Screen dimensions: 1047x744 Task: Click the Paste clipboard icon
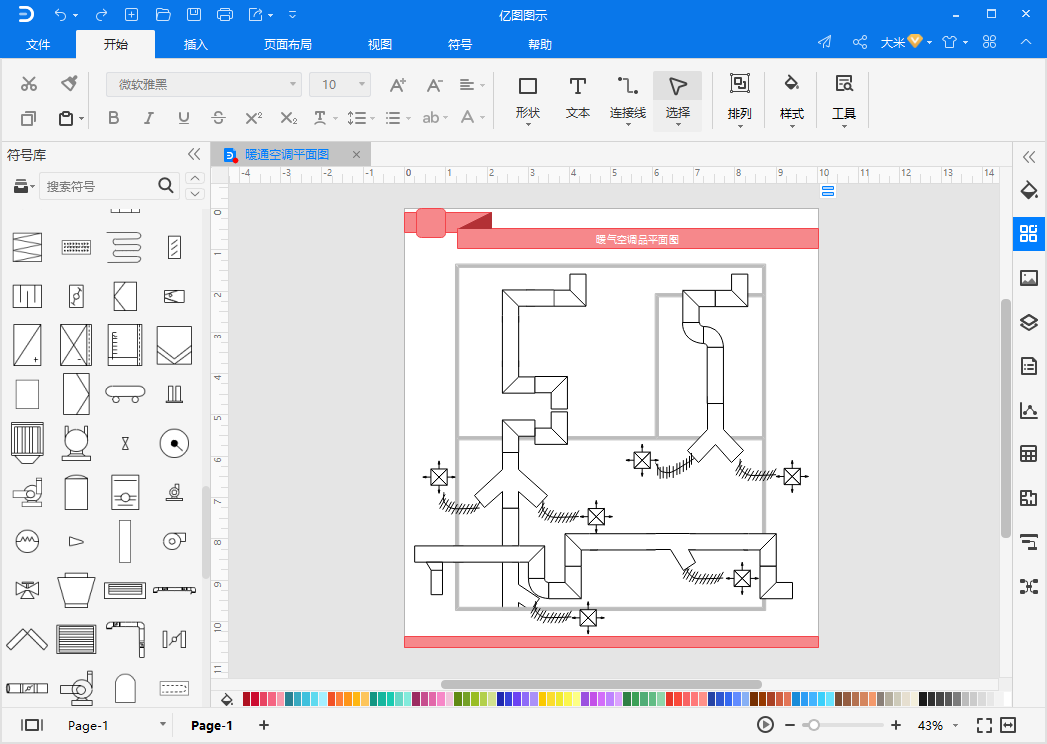(66, 118)
